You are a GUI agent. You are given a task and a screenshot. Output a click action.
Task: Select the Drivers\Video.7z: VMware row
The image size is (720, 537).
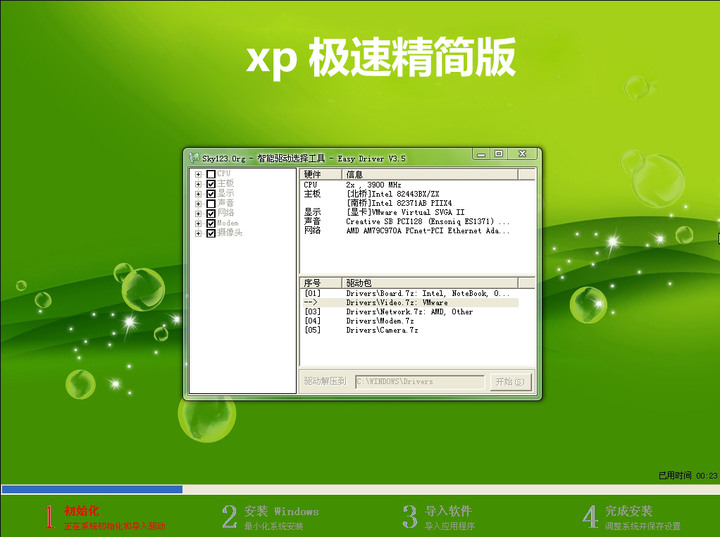(x=410, y=302)
